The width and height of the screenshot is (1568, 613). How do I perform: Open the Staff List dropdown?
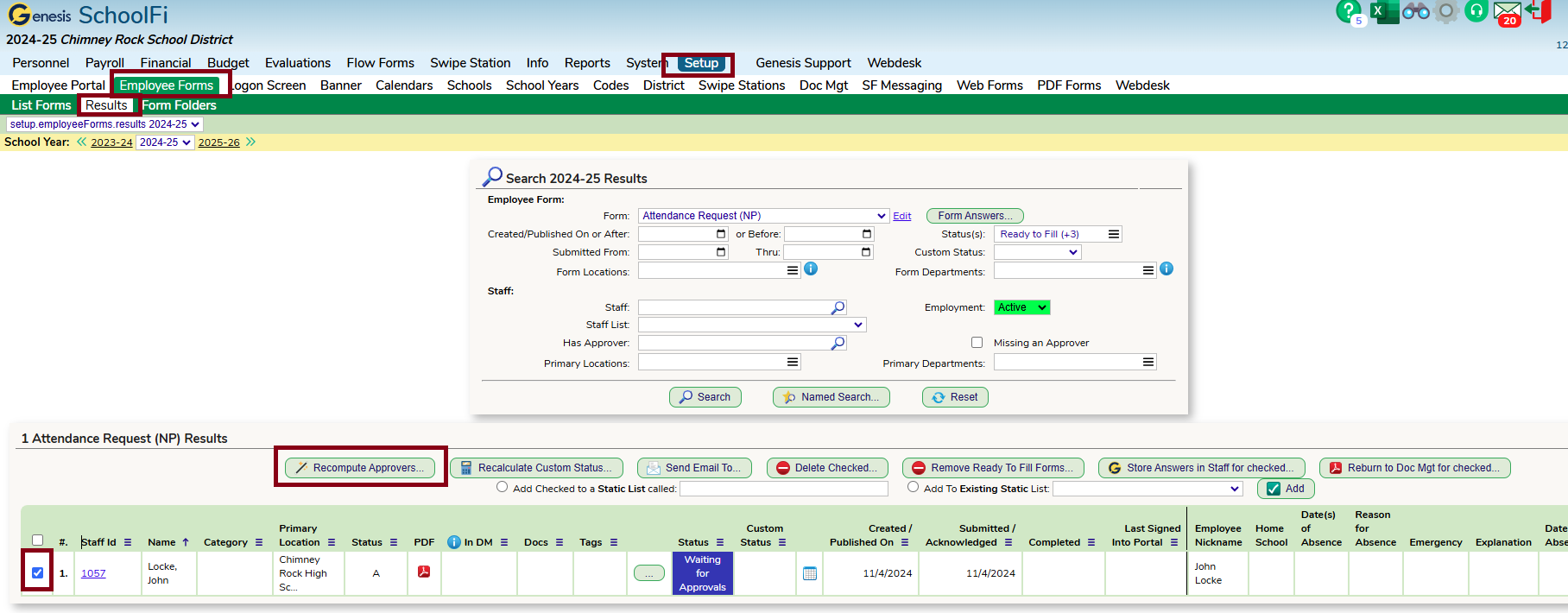coord(752,325)
